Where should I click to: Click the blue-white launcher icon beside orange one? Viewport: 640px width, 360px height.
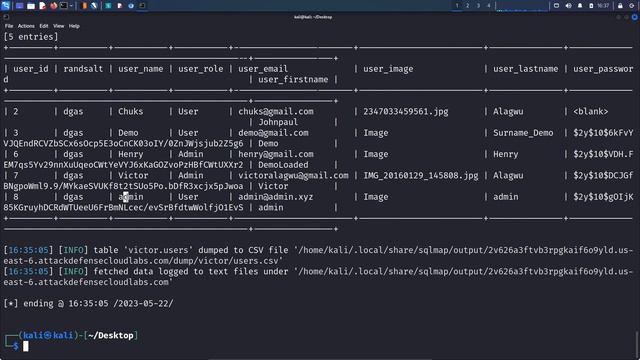94,6
